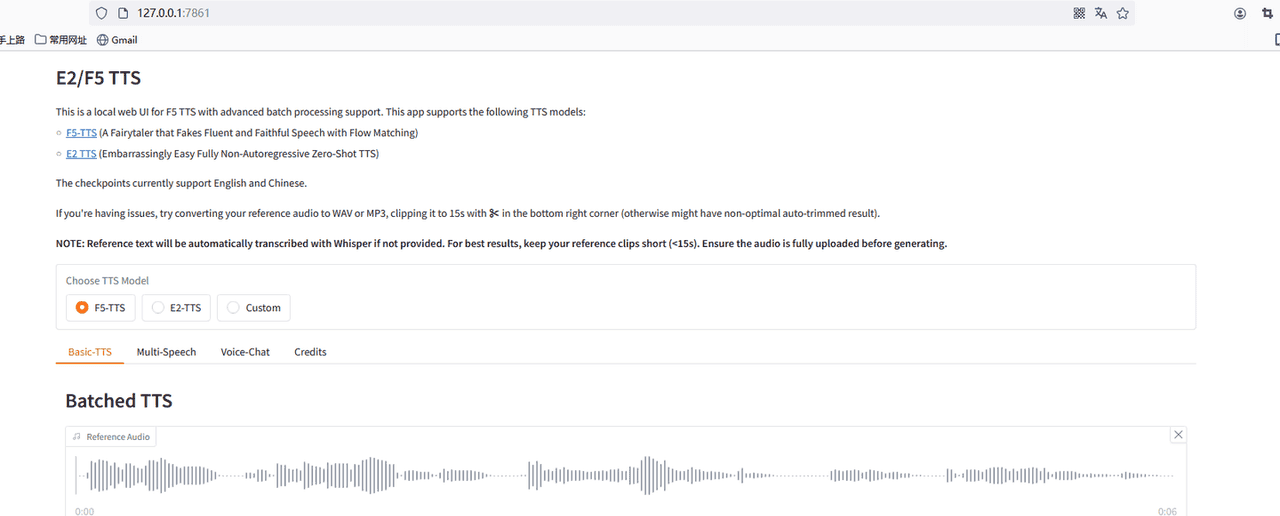This screenshot has width=1280, height=516.
Task: Select the E2-TTS model option
Action: (x=158, y=308)
